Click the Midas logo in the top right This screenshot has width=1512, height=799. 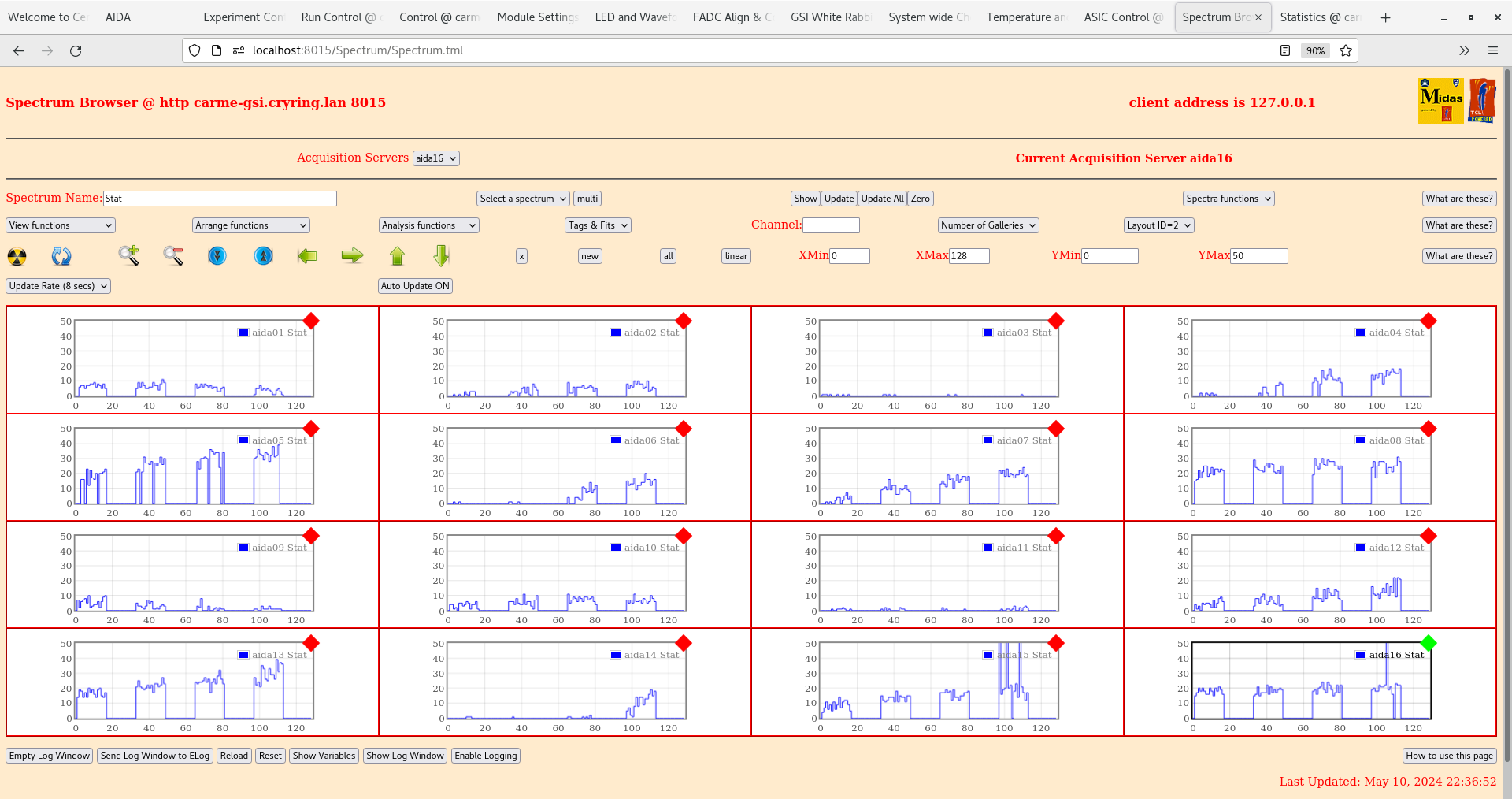tap(1440, 100)
